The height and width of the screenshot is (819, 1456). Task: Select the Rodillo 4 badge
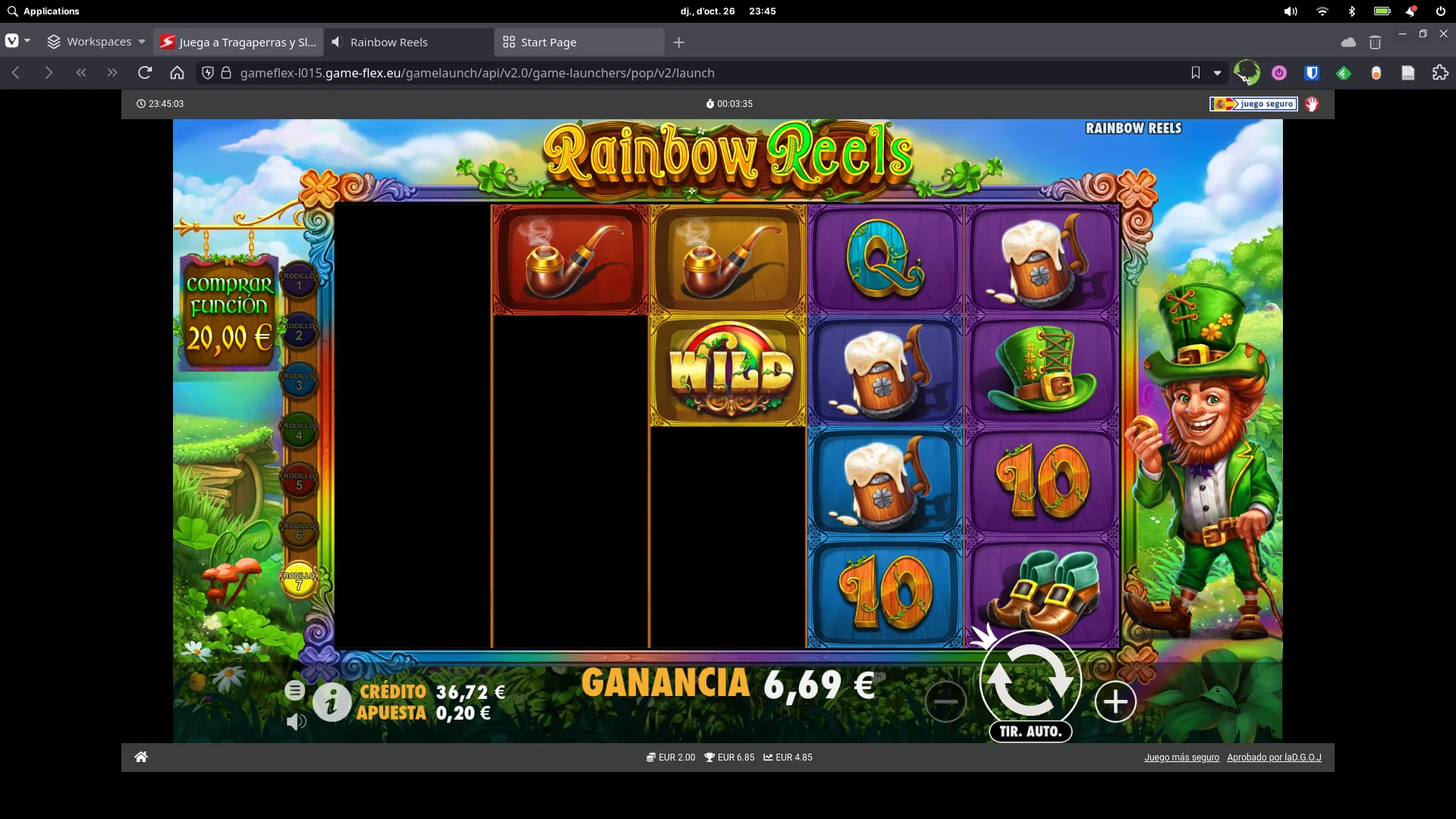(x=299, y=431)
